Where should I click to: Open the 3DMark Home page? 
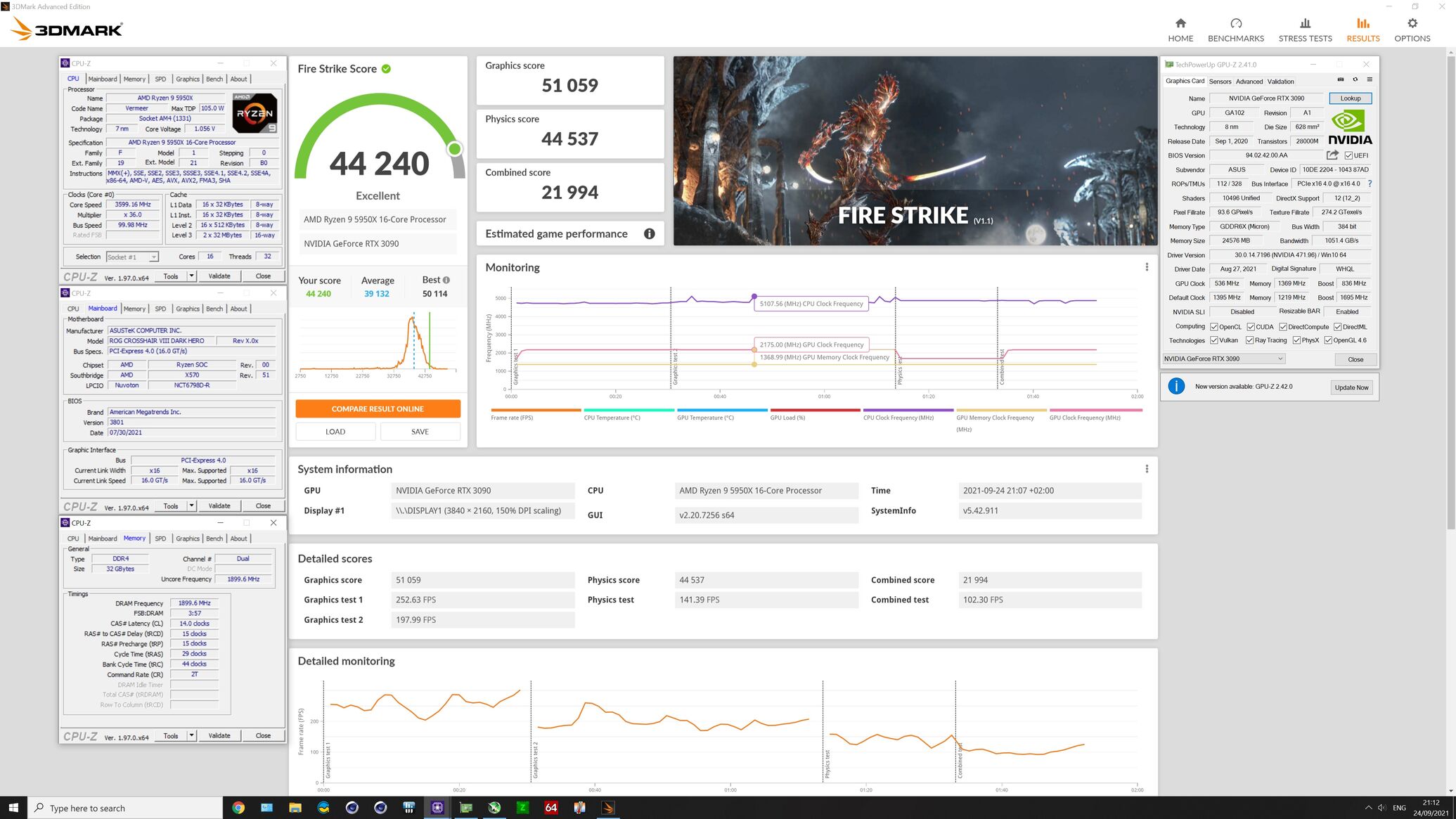[x=1180, y=30]
